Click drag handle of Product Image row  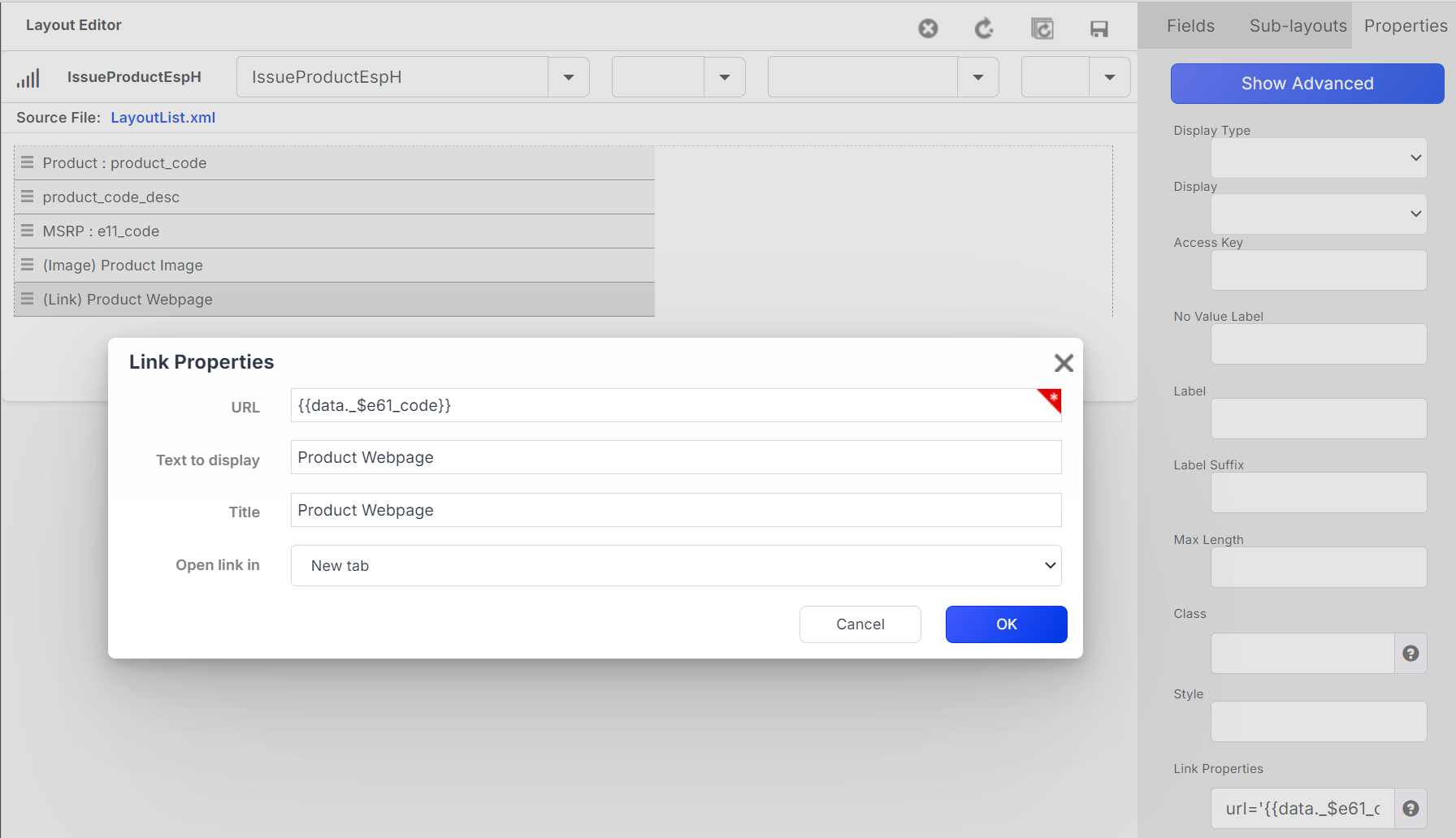coord(28,265)
